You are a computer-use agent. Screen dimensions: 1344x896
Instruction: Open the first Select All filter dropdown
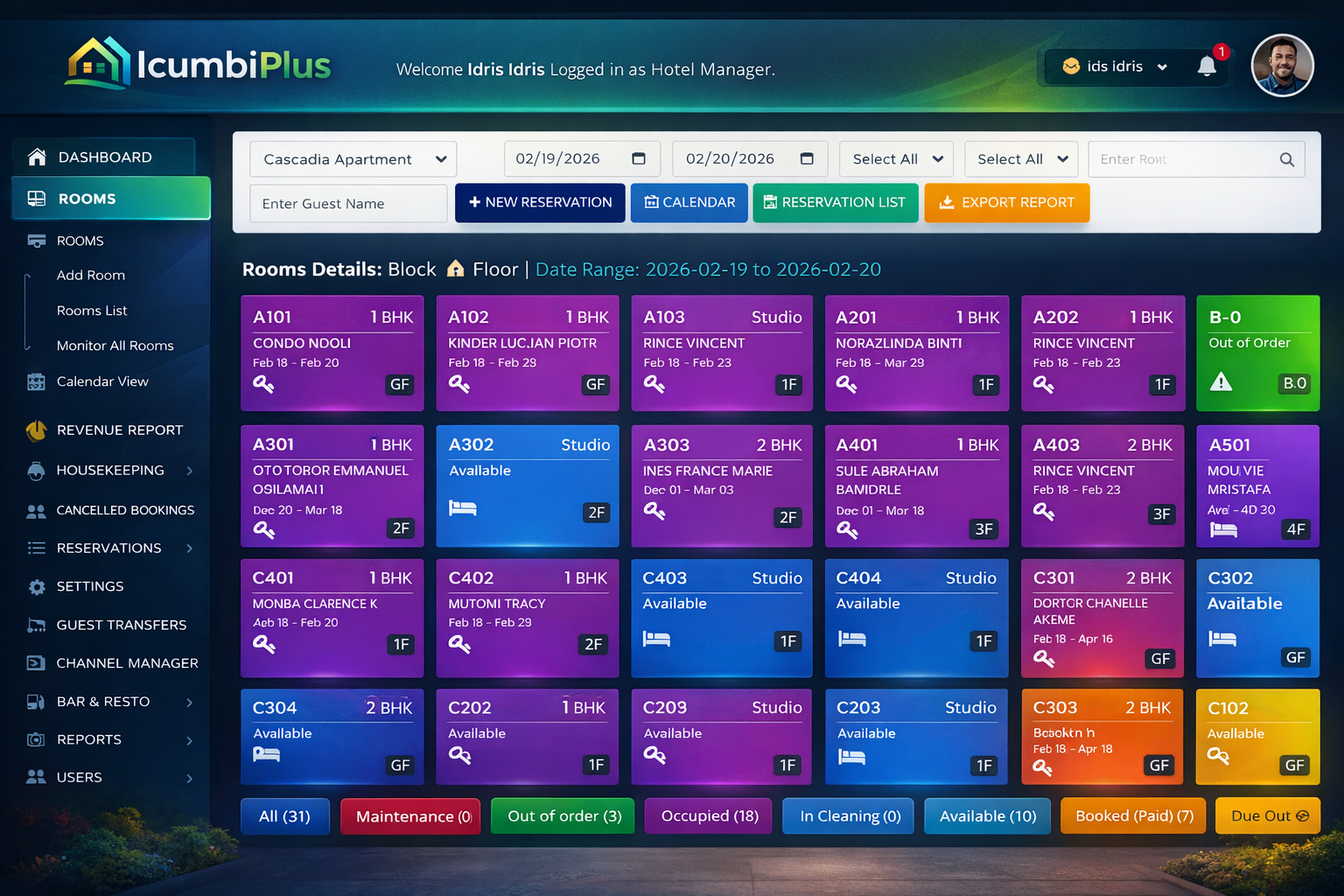895,158
